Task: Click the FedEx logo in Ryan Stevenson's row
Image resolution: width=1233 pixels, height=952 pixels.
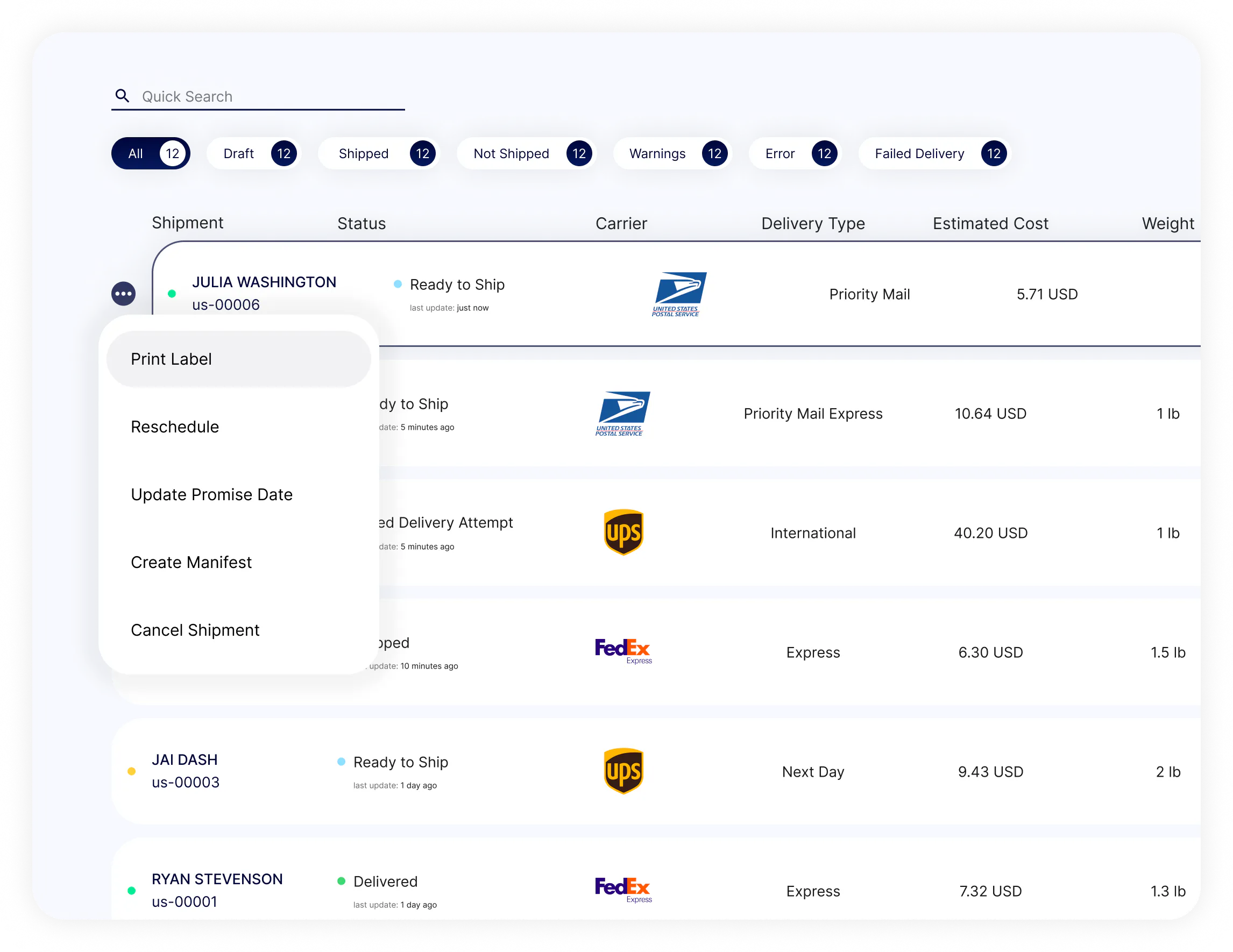Action: [623, 890]
